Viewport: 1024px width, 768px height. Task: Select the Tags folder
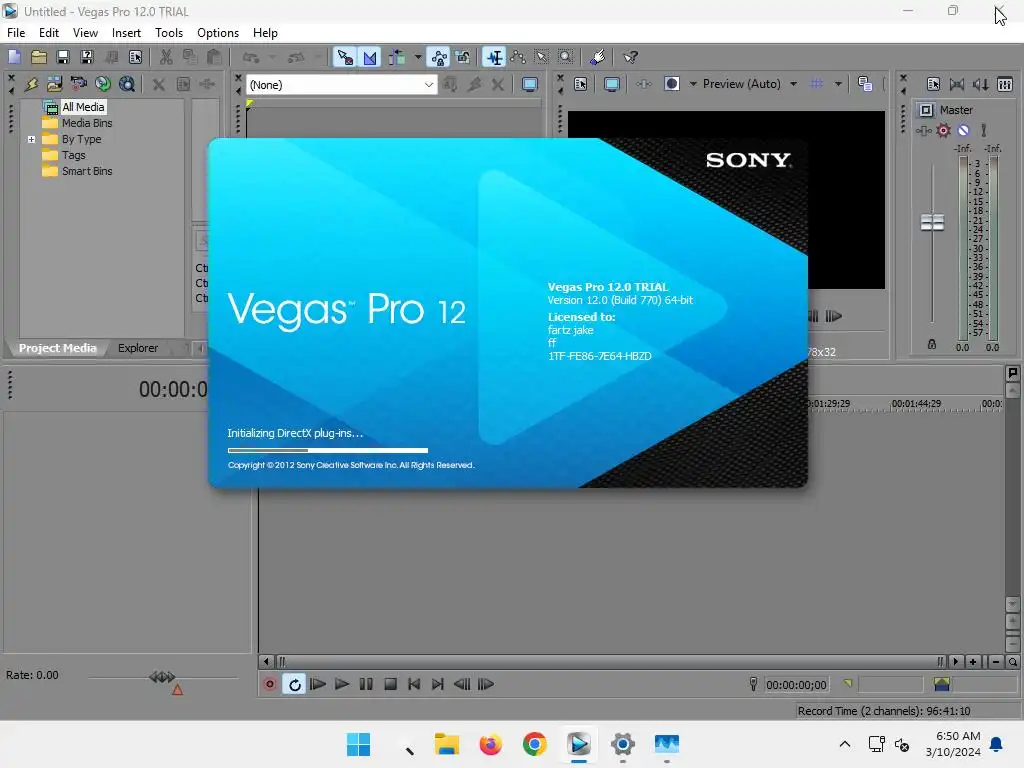tap(74, 155)
